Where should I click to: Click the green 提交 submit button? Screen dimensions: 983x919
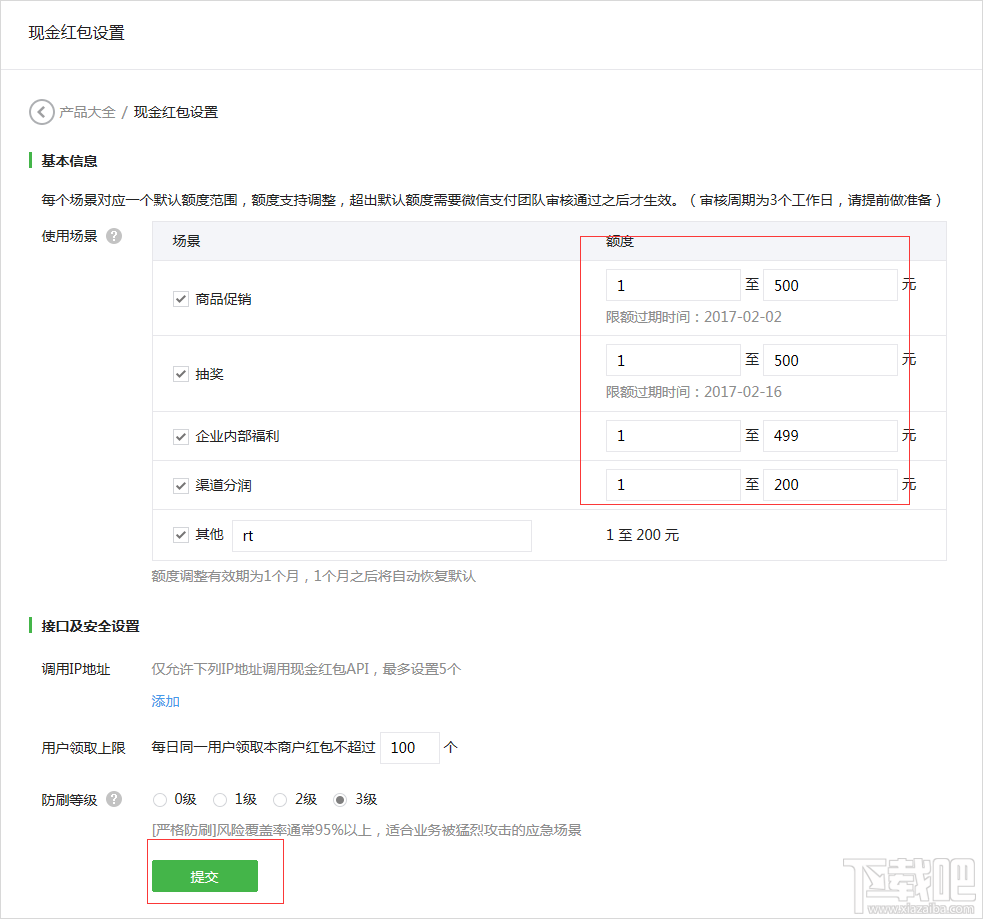(204, 875)
